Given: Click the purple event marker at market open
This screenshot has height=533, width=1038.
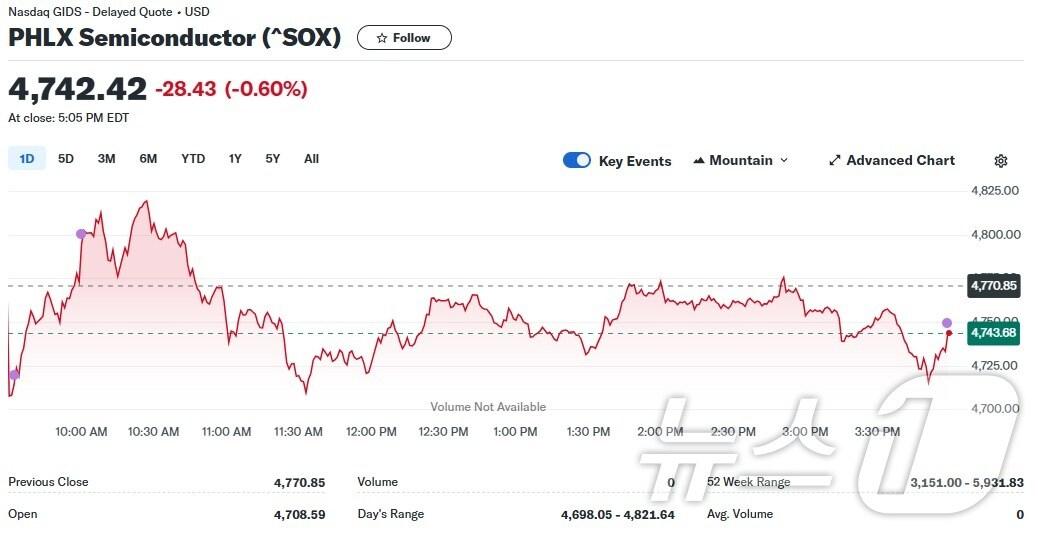Looking at the screenshot, I should click(14, 375).
